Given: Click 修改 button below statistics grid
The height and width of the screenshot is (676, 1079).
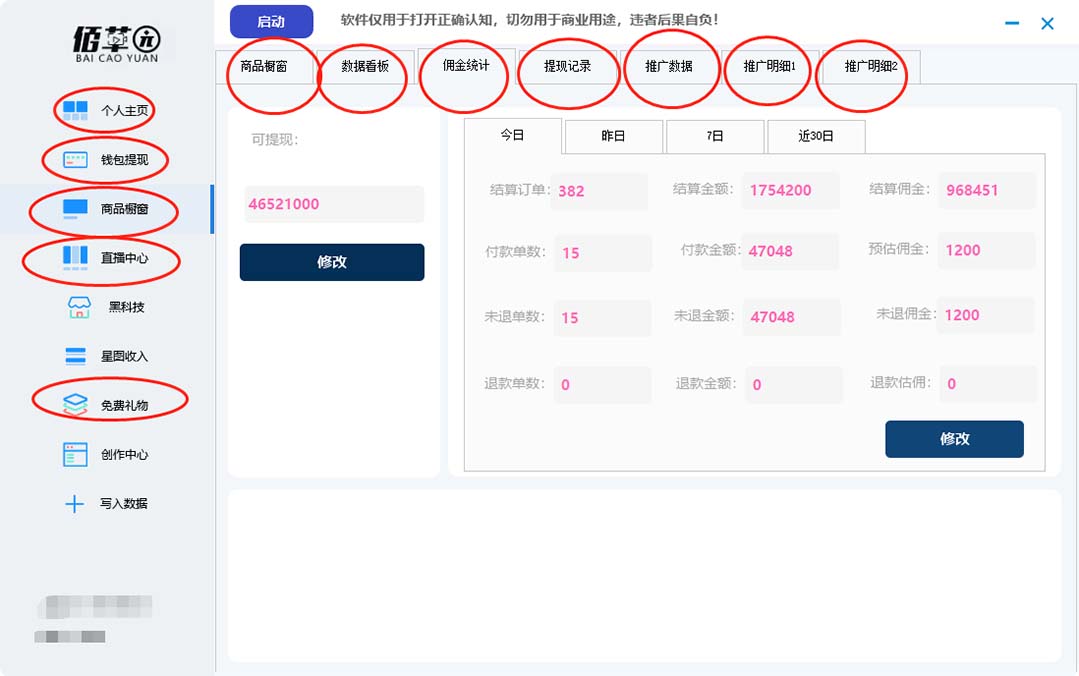Looking at the screenshot, I should pyautogui.click(x=954, y=439).
